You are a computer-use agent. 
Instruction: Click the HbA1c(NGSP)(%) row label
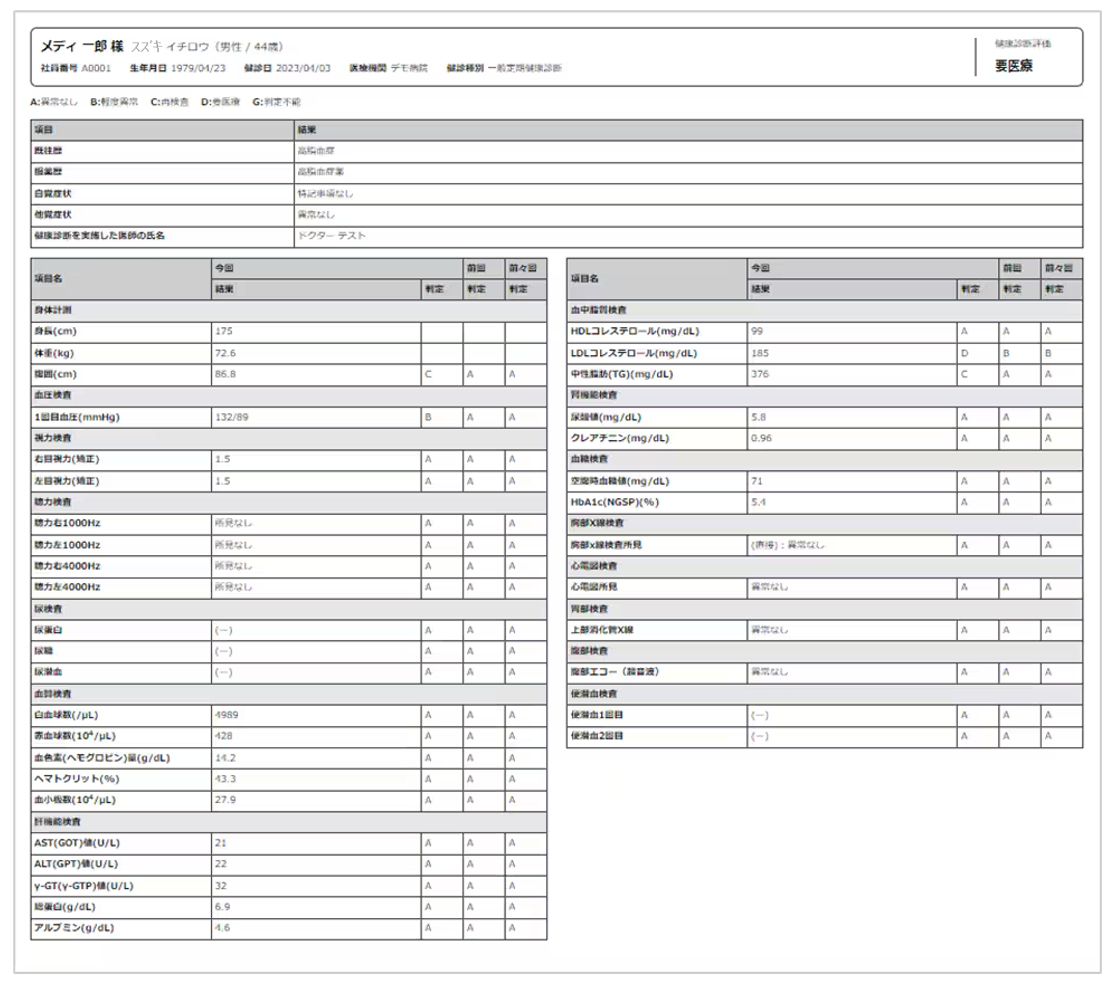click(614, 502)
